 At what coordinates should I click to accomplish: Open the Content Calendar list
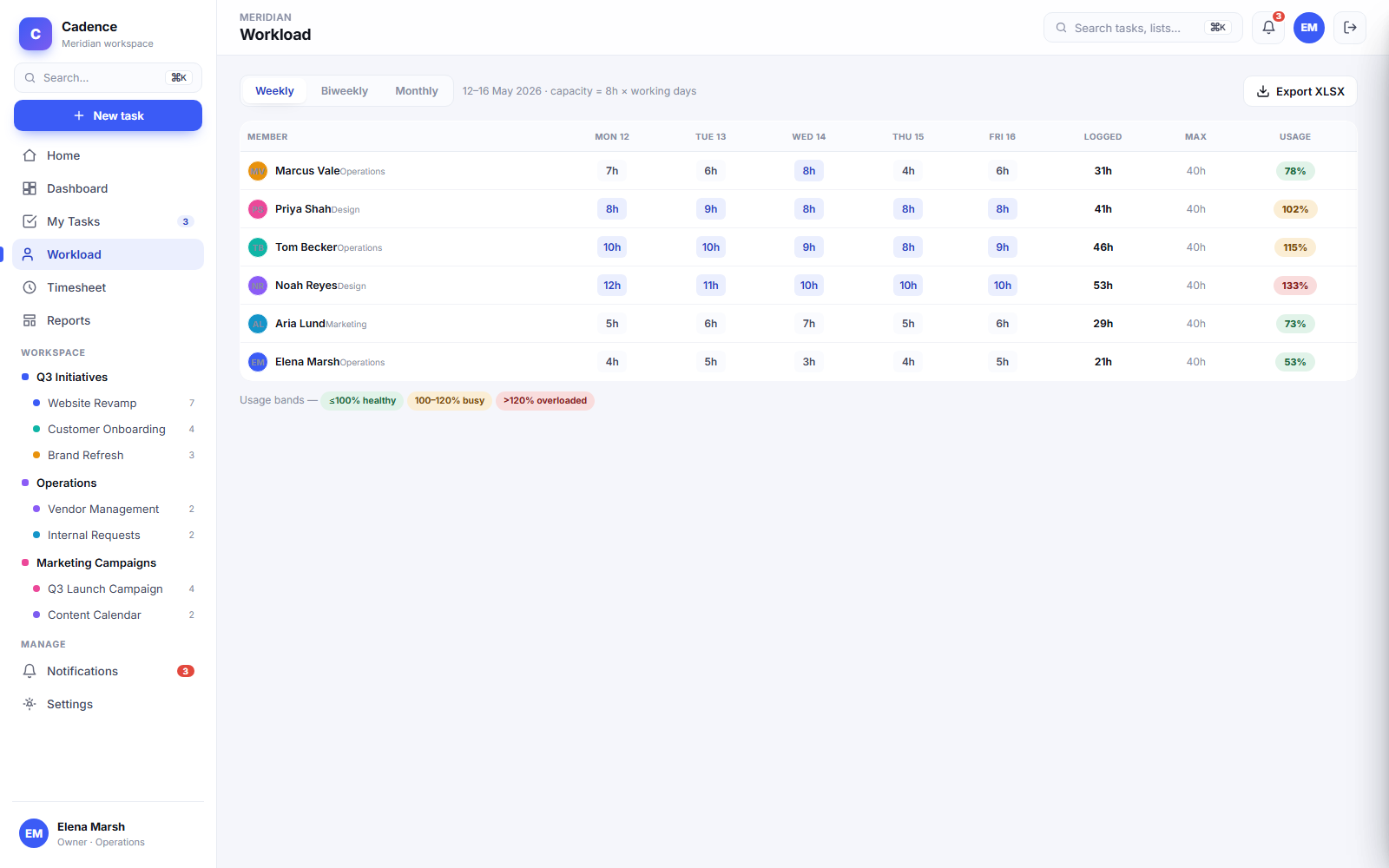pos(113,615)
